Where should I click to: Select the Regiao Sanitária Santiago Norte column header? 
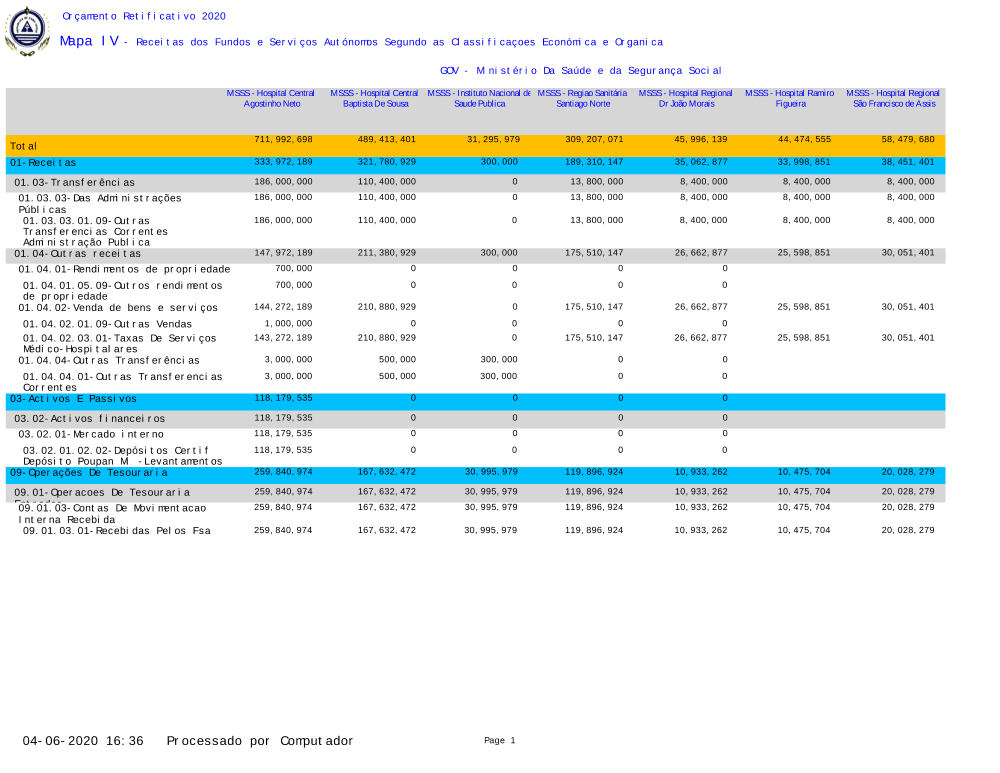pos(582,98)
